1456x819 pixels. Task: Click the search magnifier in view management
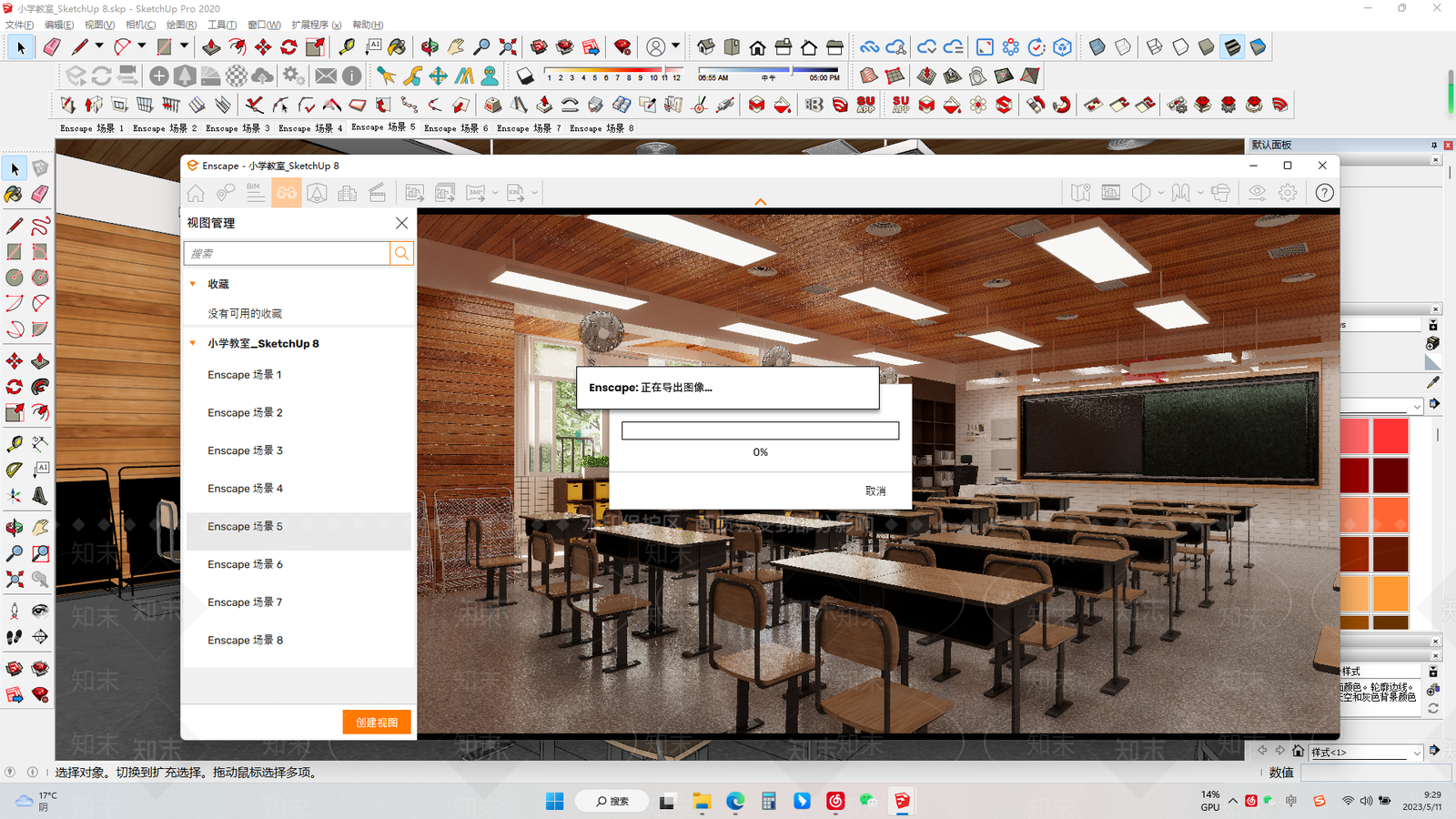[401, 253]
